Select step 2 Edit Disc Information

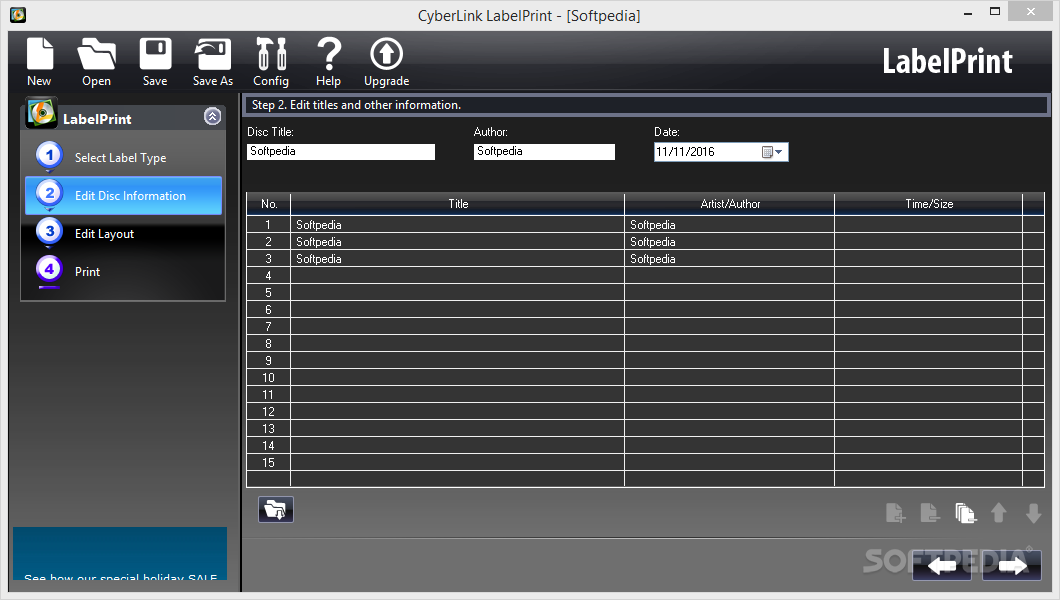pos(123,195)
